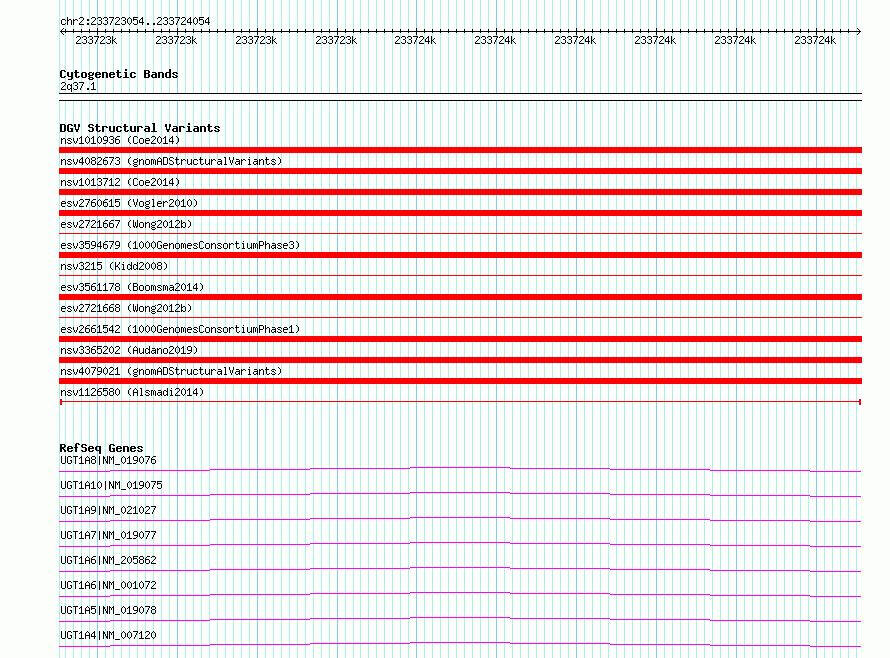Click the red bar under nsv1010936
The height and width of the screenshot is (658, 890).
(460, 150)
